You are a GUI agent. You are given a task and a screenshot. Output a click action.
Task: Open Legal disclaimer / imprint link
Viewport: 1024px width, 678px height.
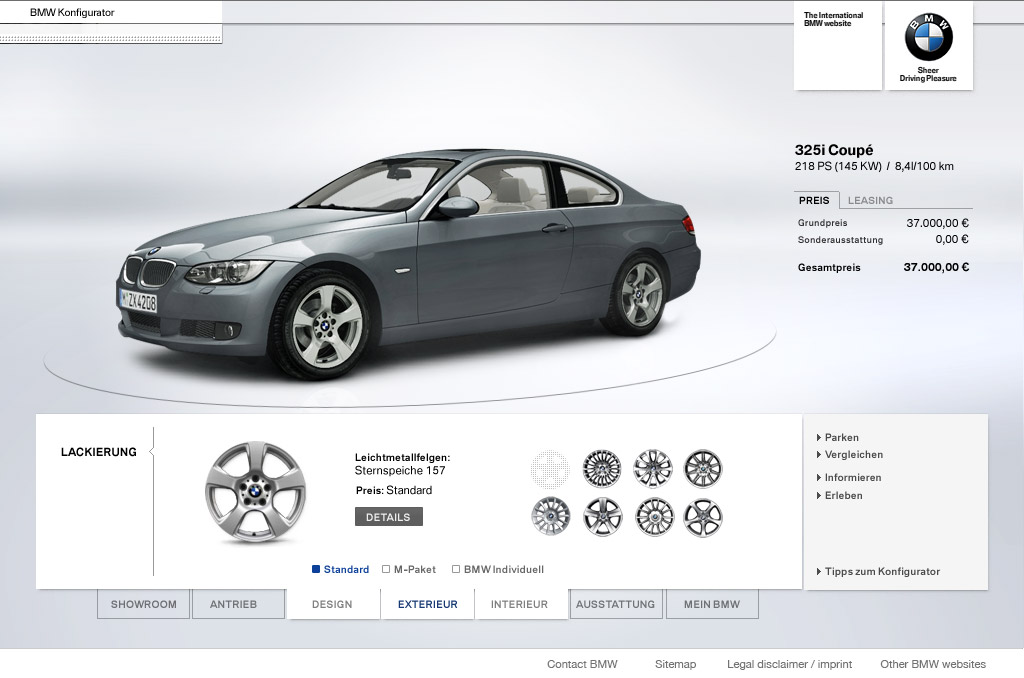790,664
